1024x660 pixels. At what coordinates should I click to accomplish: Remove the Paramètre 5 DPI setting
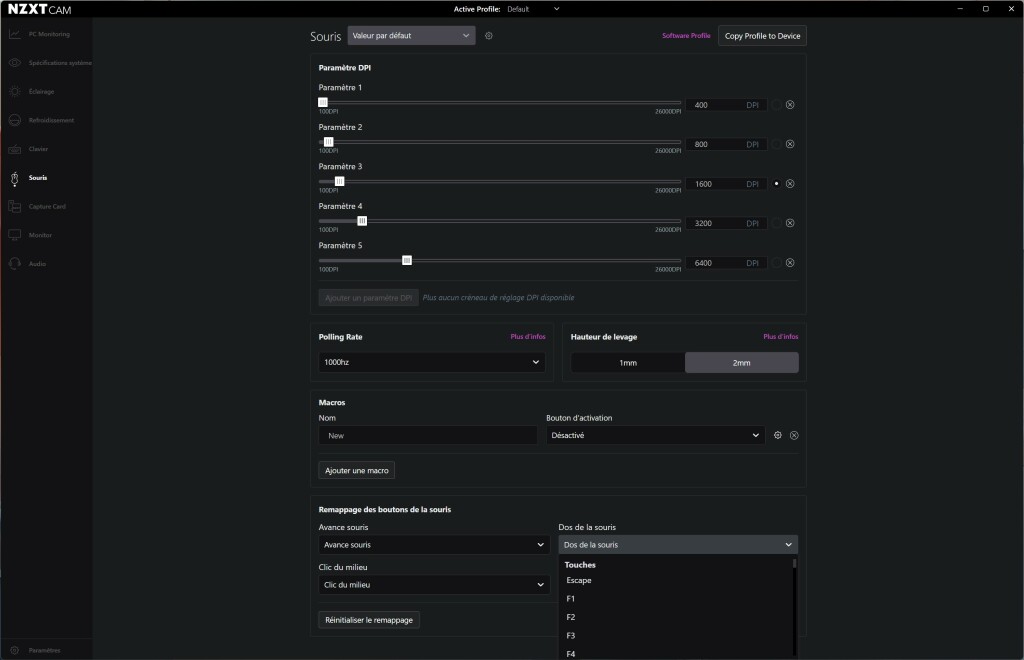click(x=790, y=262)
